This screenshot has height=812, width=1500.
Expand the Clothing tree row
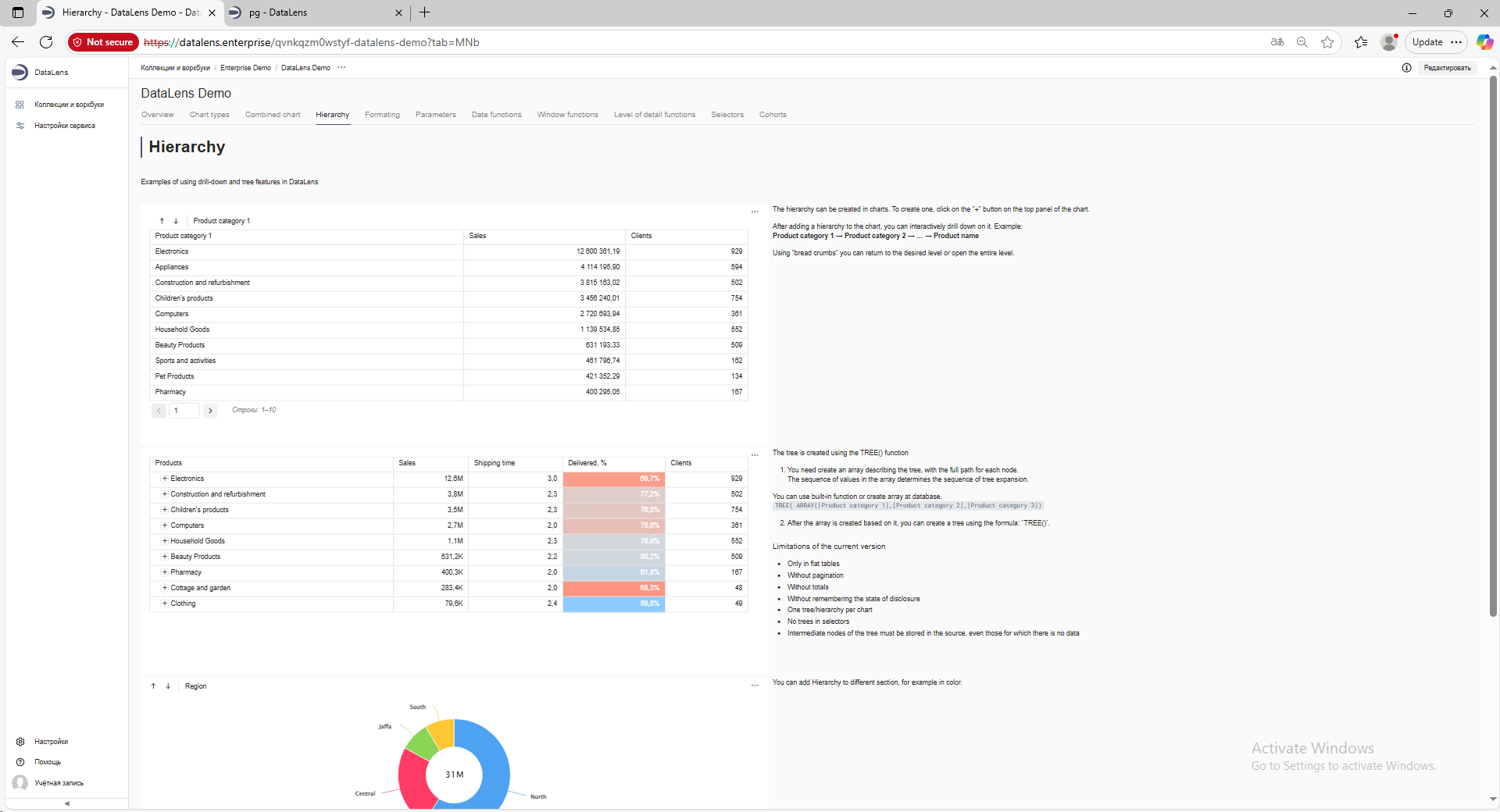coord(165,604)
